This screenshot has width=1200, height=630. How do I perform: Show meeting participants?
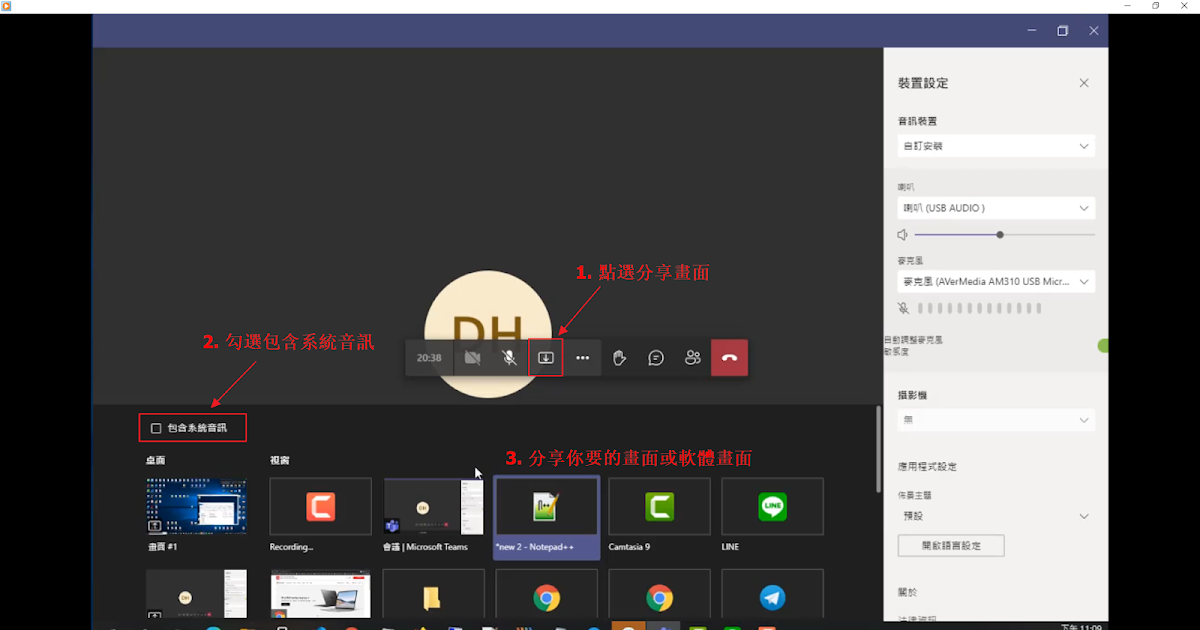pyautogui.click(x=692, y=358)
